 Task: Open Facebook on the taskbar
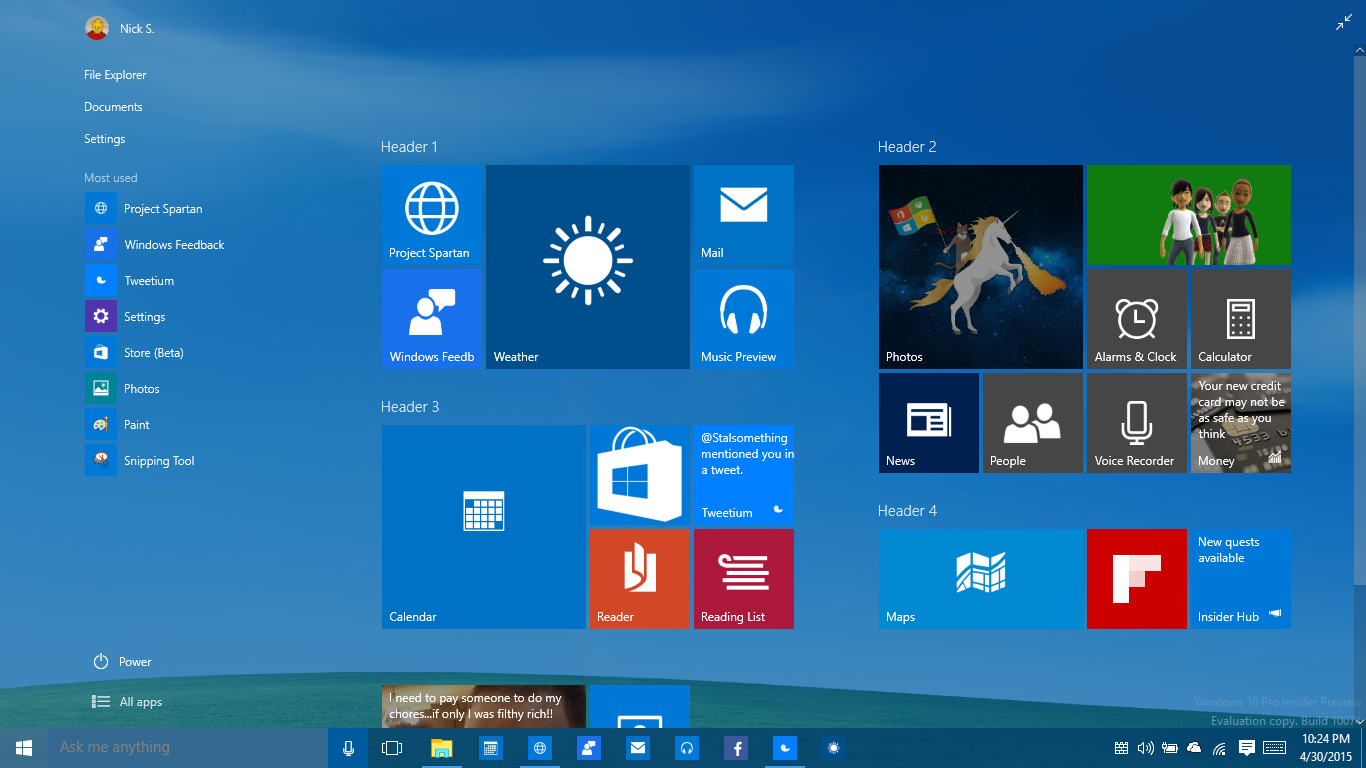[x=735, y=747]
